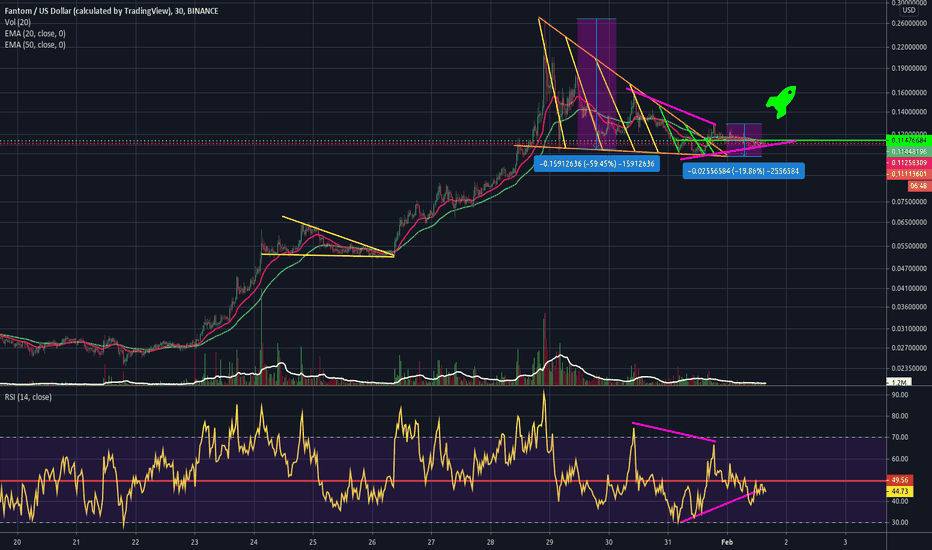Click the 0.16000000 price axis tick

[909, 92]
